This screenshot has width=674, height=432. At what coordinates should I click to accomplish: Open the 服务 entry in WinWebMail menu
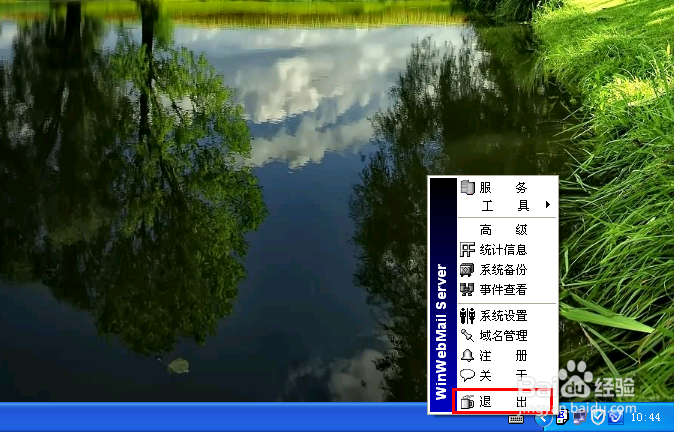coord(507,187)
